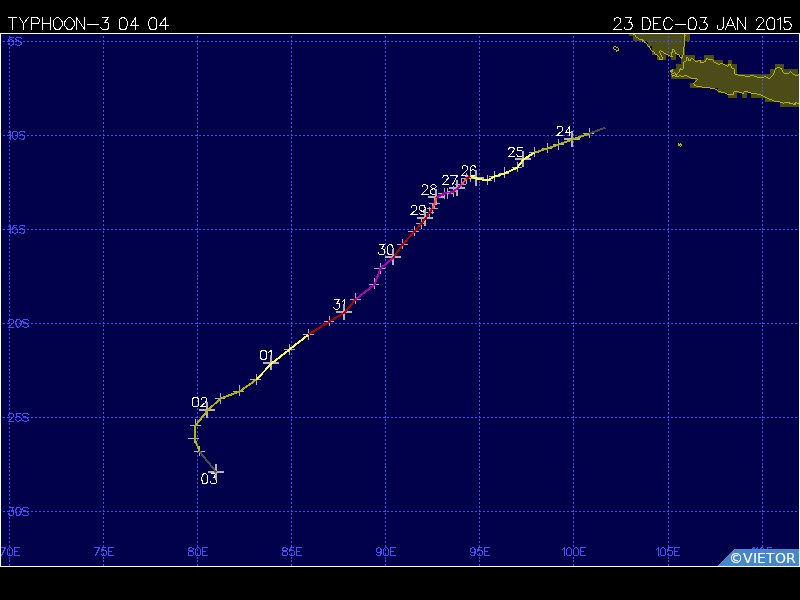The image size is (800, 600).
Task: Click the day 25 track marker
Action: click(522, 159)
